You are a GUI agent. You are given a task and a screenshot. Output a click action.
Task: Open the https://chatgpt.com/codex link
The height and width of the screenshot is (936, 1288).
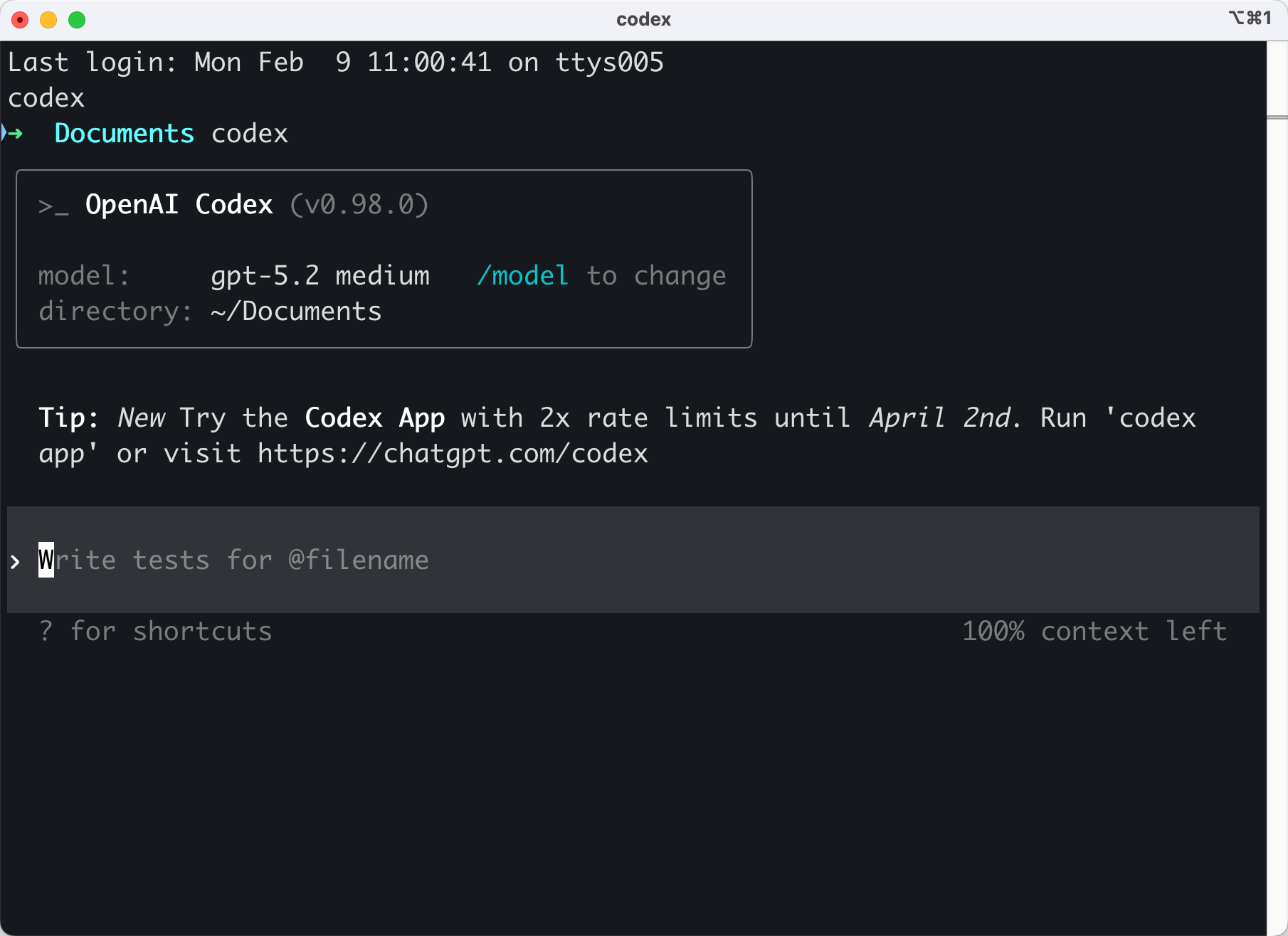(453, 454)
